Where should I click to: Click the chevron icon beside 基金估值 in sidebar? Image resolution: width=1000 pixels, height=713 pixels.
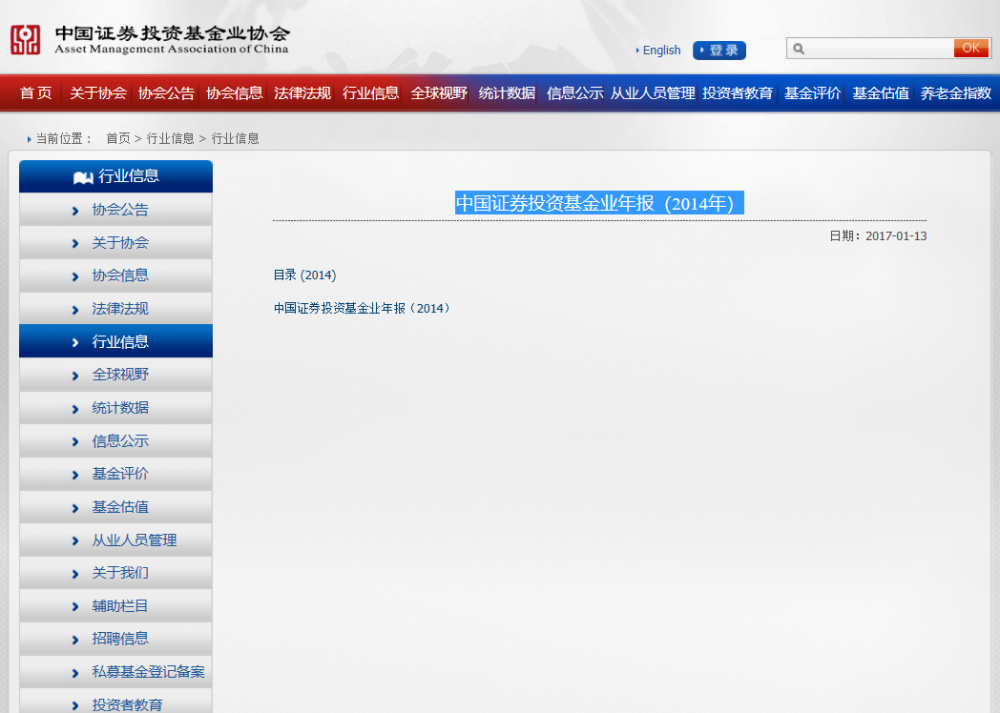[75, 508]
